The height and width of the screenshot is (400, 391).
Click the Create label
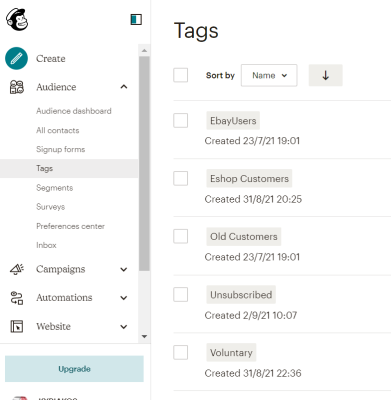pos(51,59)
